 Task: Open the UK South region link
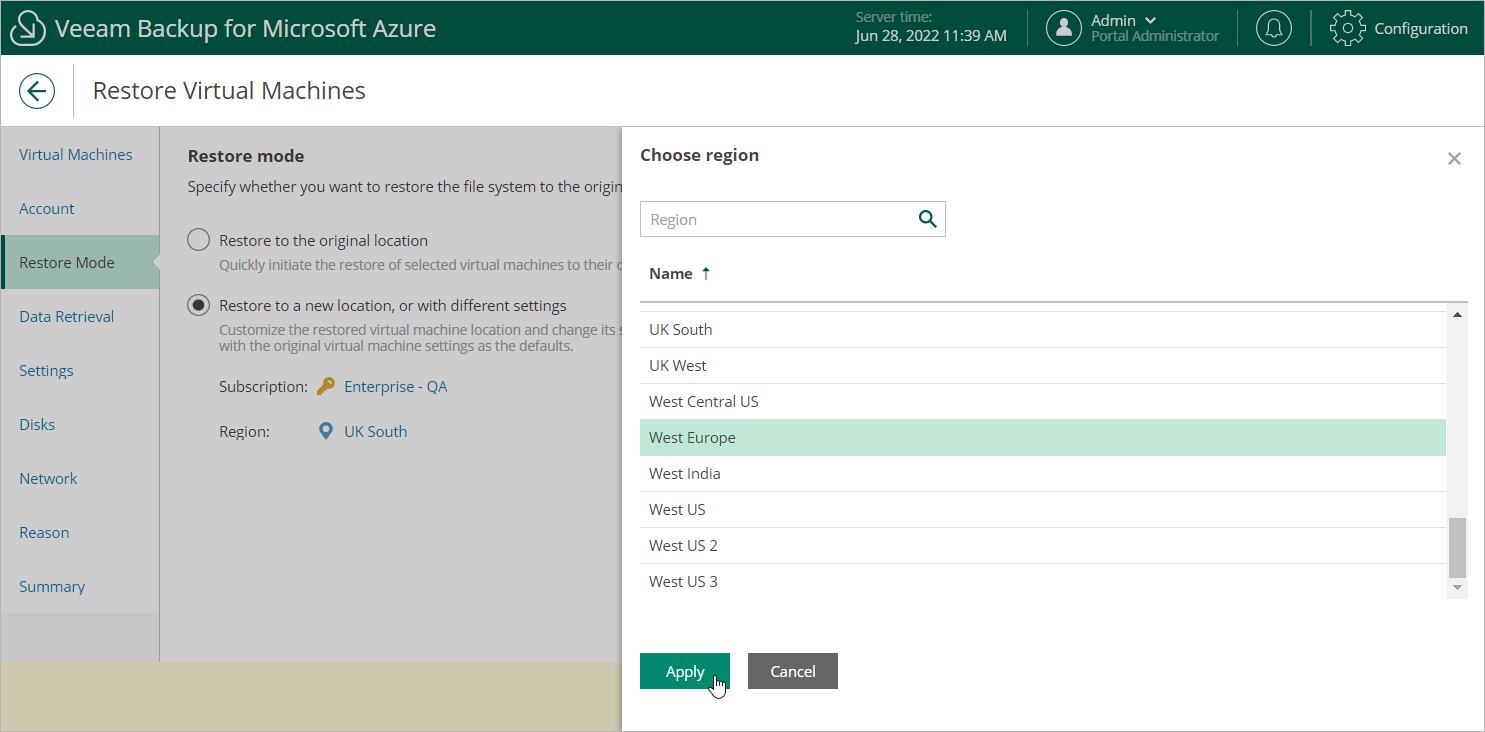click(376, 432)
